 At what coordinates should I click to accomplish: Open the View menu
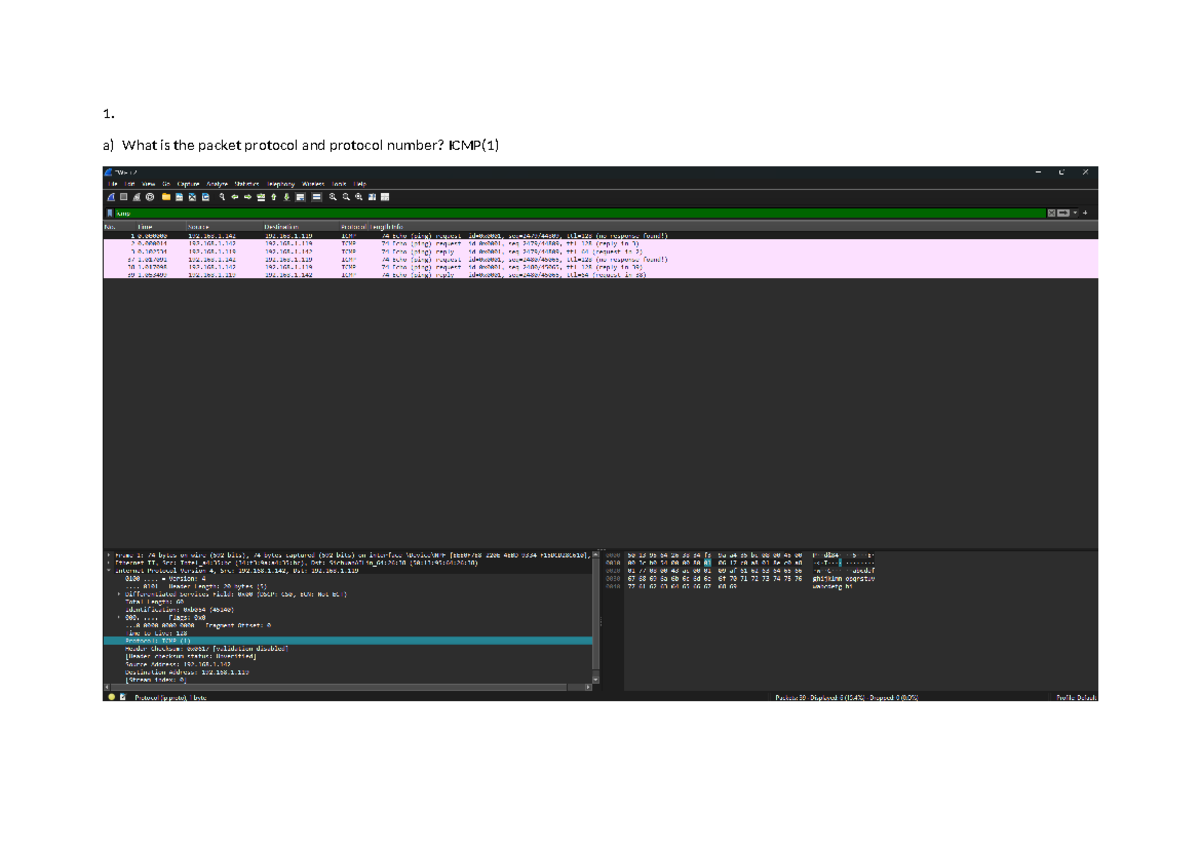(148, 184)
